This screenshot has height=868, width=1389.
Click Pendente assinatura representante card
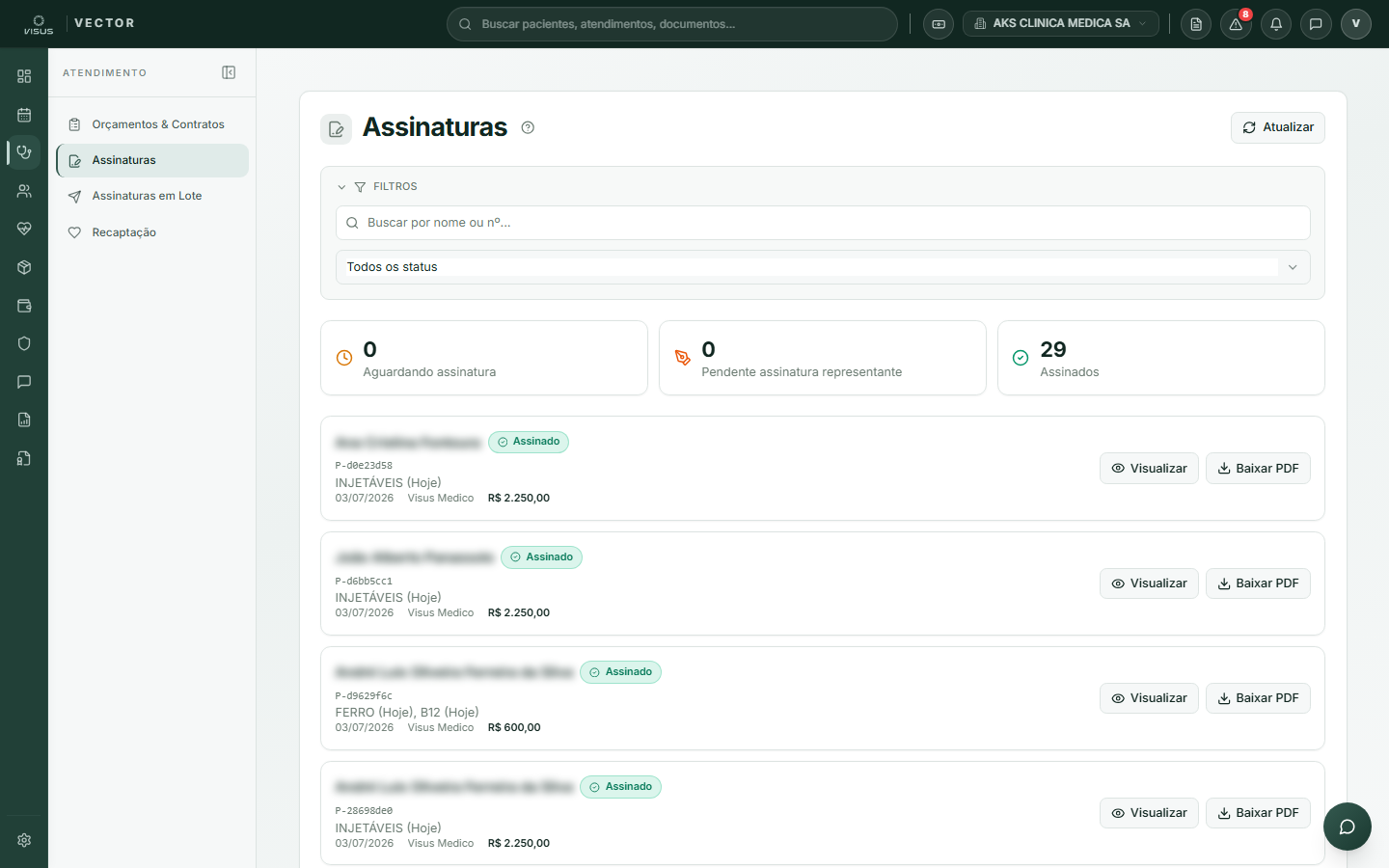pyautogui.click(x=822, y=358)
